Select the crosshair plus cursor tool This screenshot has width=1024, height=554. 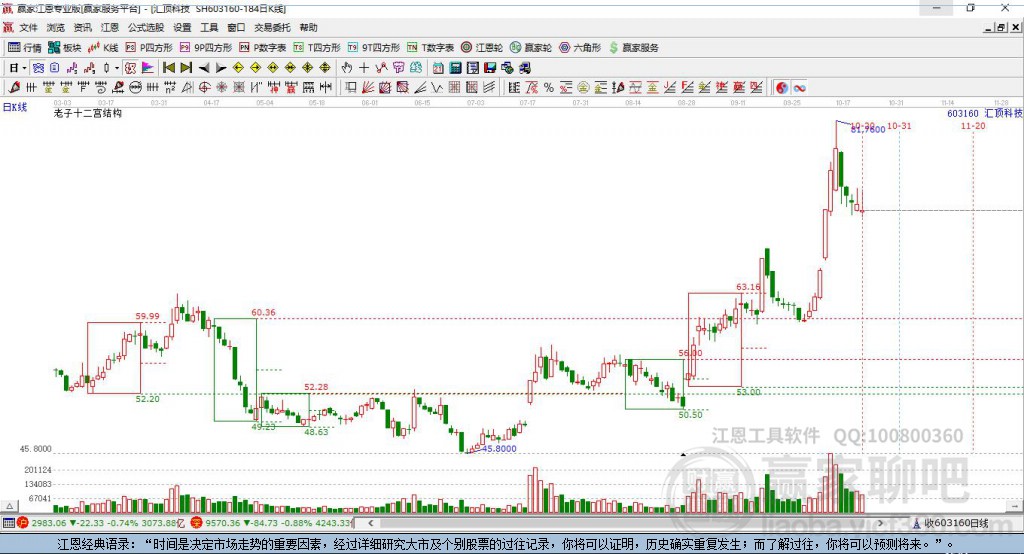[364, 68]
